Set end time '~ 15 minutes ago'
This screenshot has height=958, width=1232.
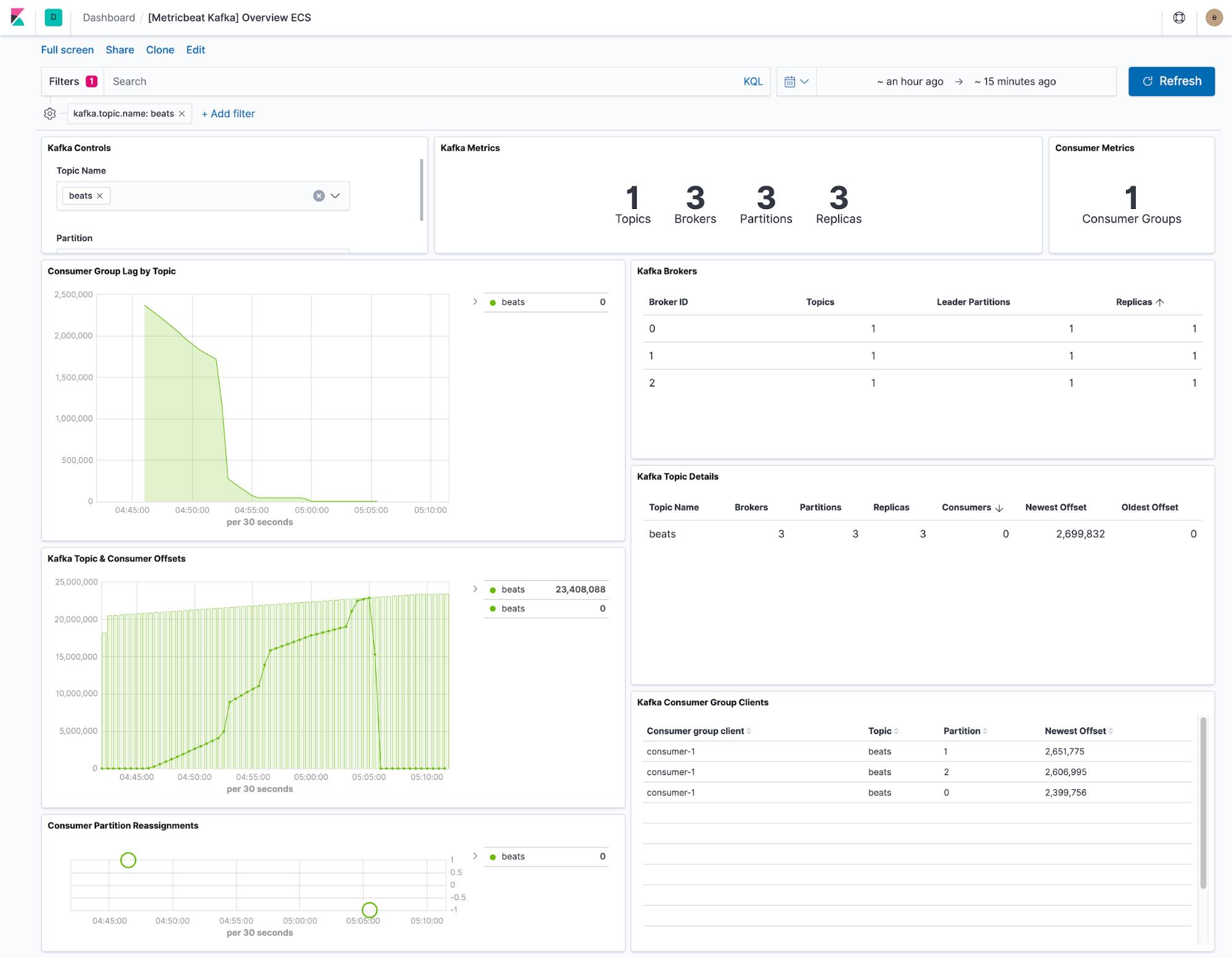click(1015, 81)
